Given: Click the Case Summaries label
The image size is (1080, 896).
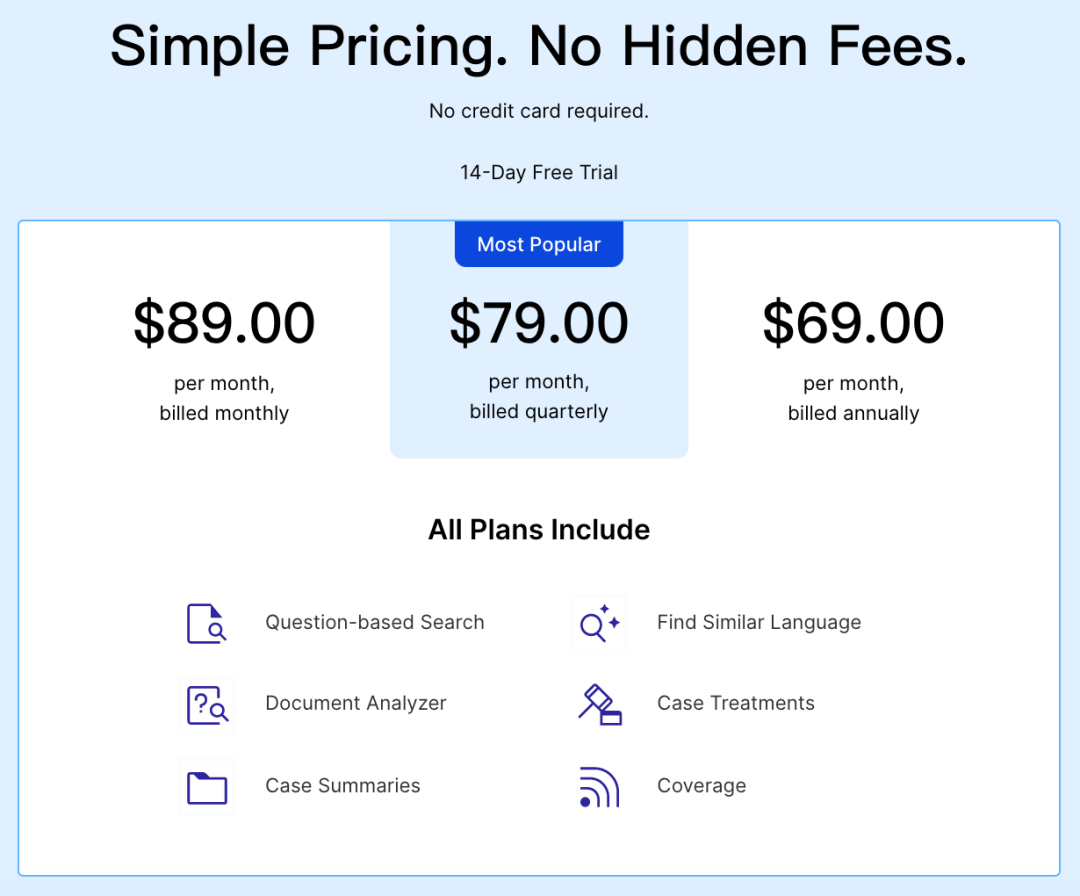Looking at the screenshot, I should pyautogui.click(x=343, y=786).
